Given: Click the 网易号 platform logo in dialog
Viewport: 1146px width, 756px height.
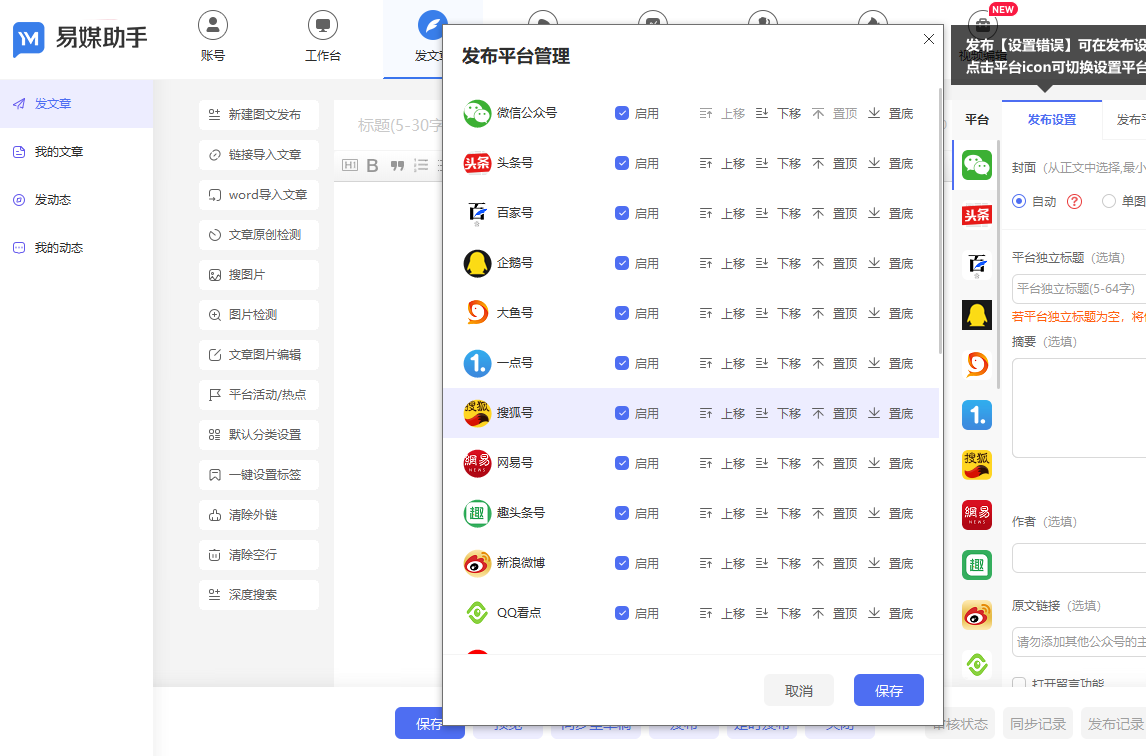Looking at the screenshot, I should (x=477, y=463).
